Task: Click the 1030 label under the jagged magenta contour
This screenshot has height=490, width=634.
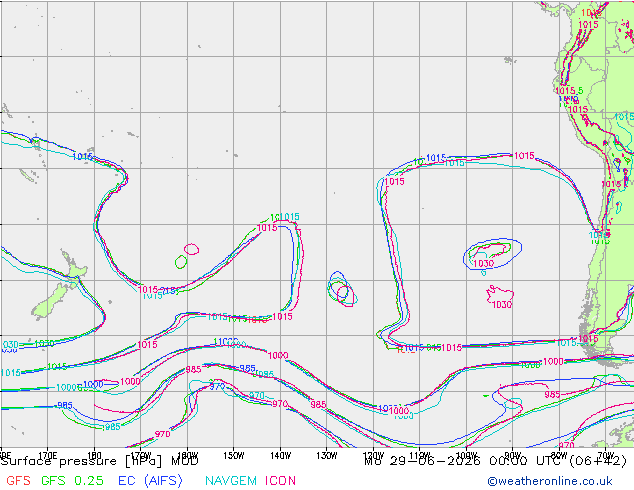Action: (502, 304)
